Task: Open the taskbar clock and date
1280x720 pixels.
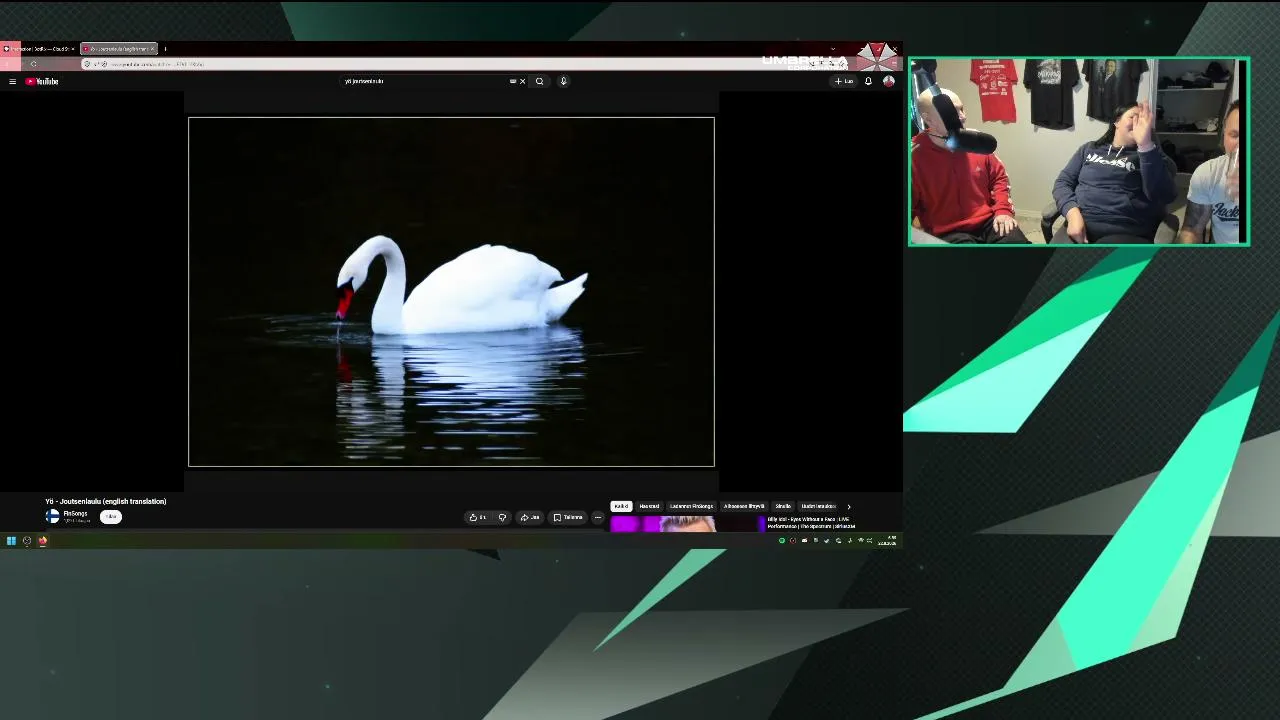Action: [888, 541]
